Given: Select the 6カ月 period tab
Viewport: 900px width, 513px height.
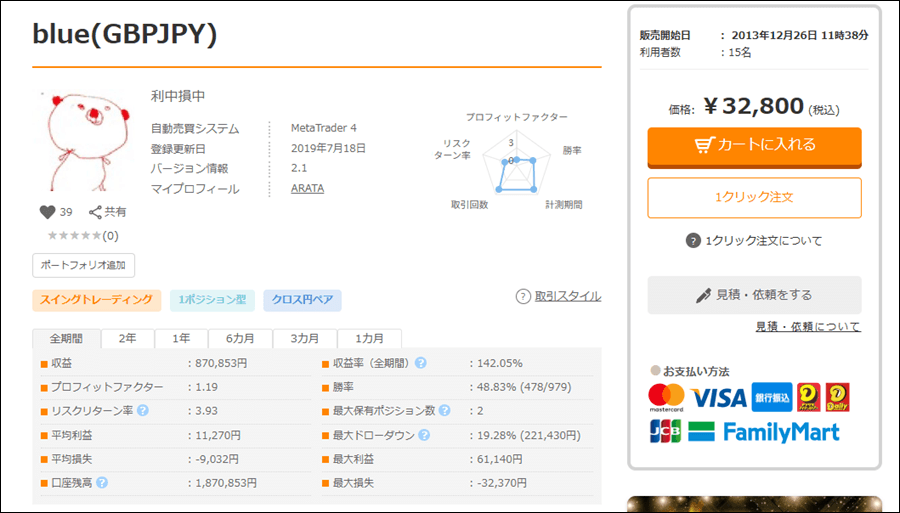Looking at the screenshot, I should 239,338.
